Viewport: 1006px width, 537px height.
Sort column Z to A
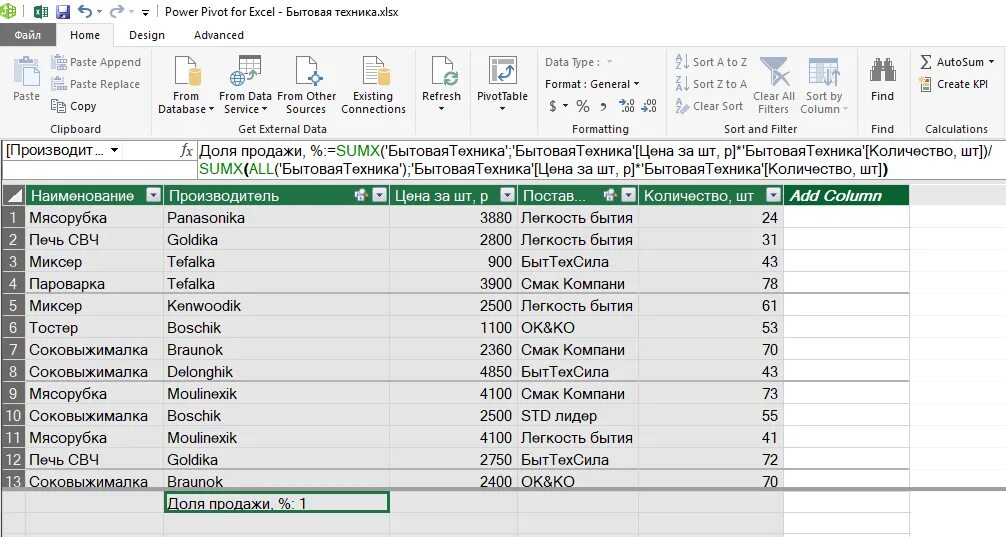711,84
